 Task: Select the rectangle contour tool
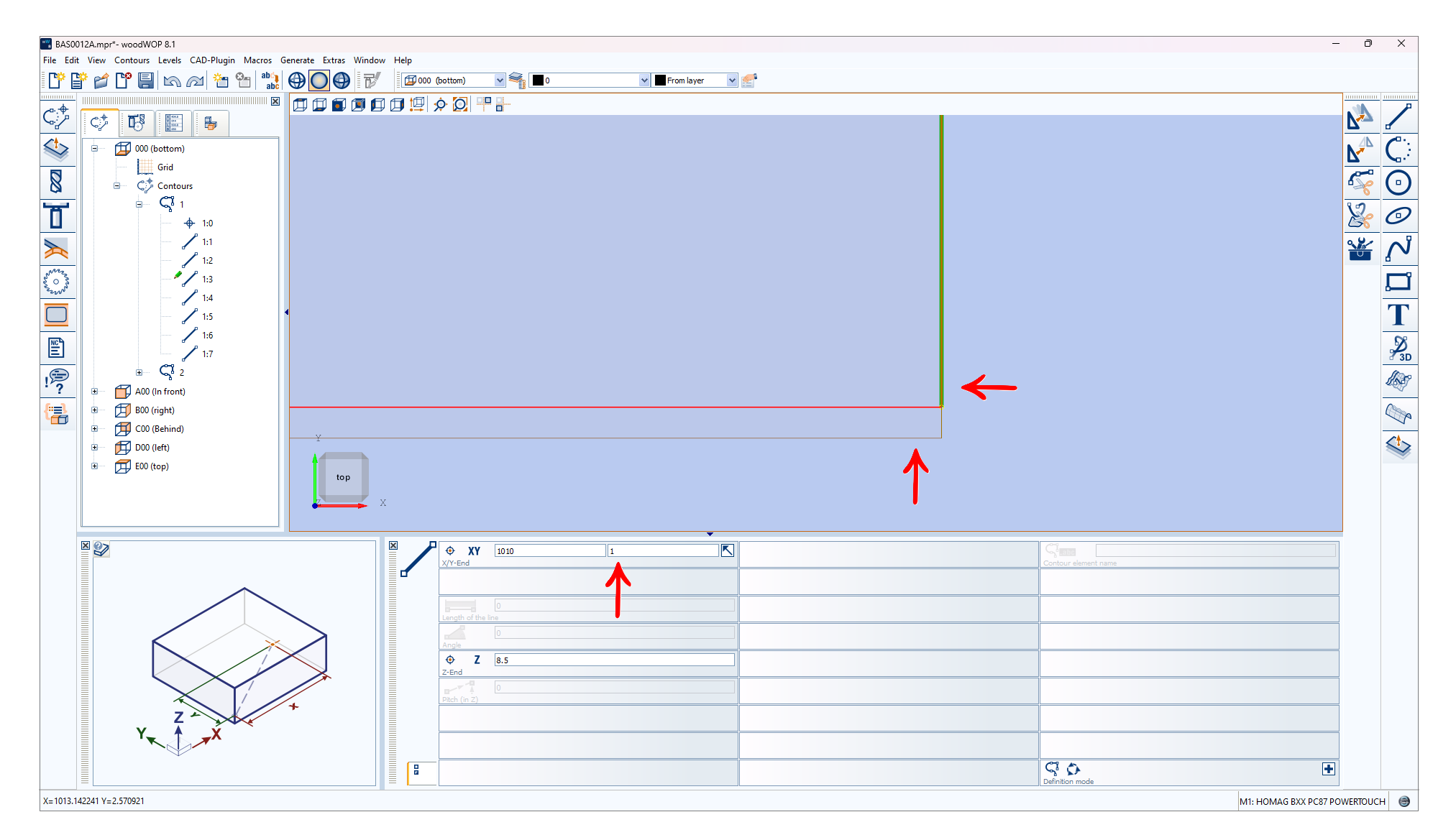1398,282
